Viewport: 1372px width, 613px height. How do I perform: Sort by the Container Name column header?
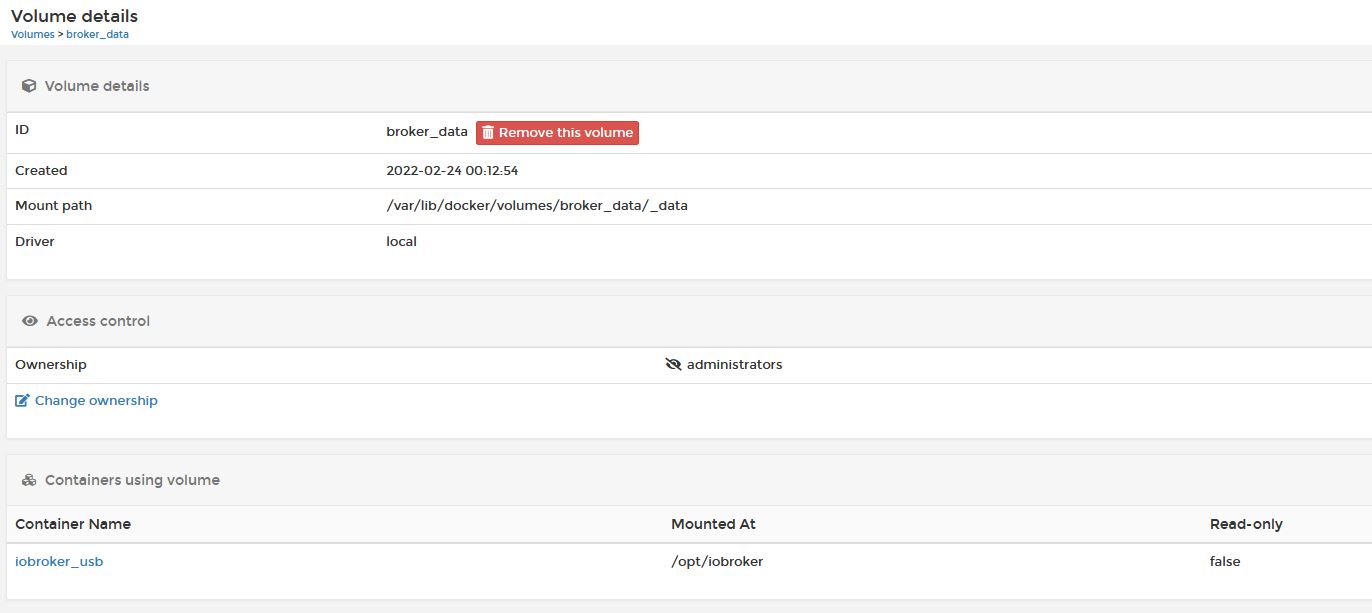tap(73, 524)
